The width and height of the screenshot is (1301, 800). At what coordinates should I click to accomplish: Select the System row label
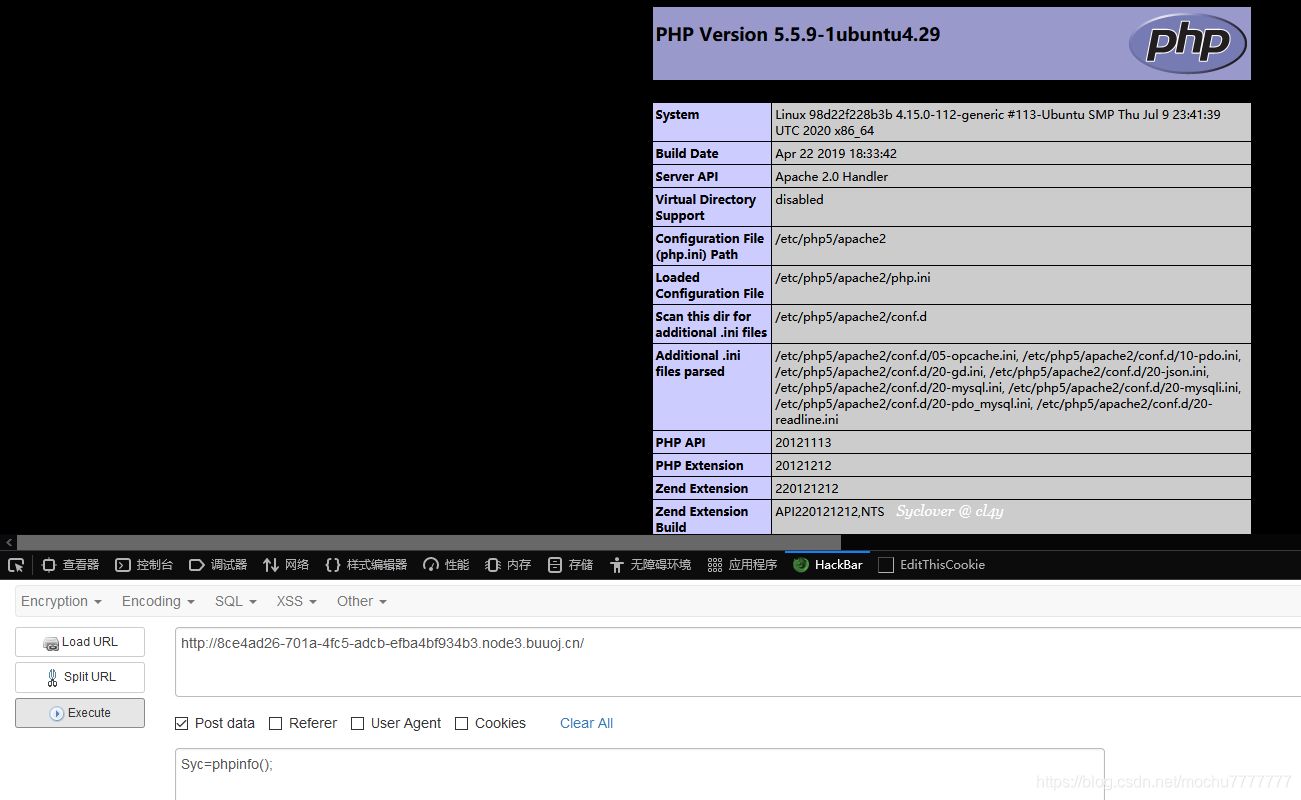click(677, 115)
